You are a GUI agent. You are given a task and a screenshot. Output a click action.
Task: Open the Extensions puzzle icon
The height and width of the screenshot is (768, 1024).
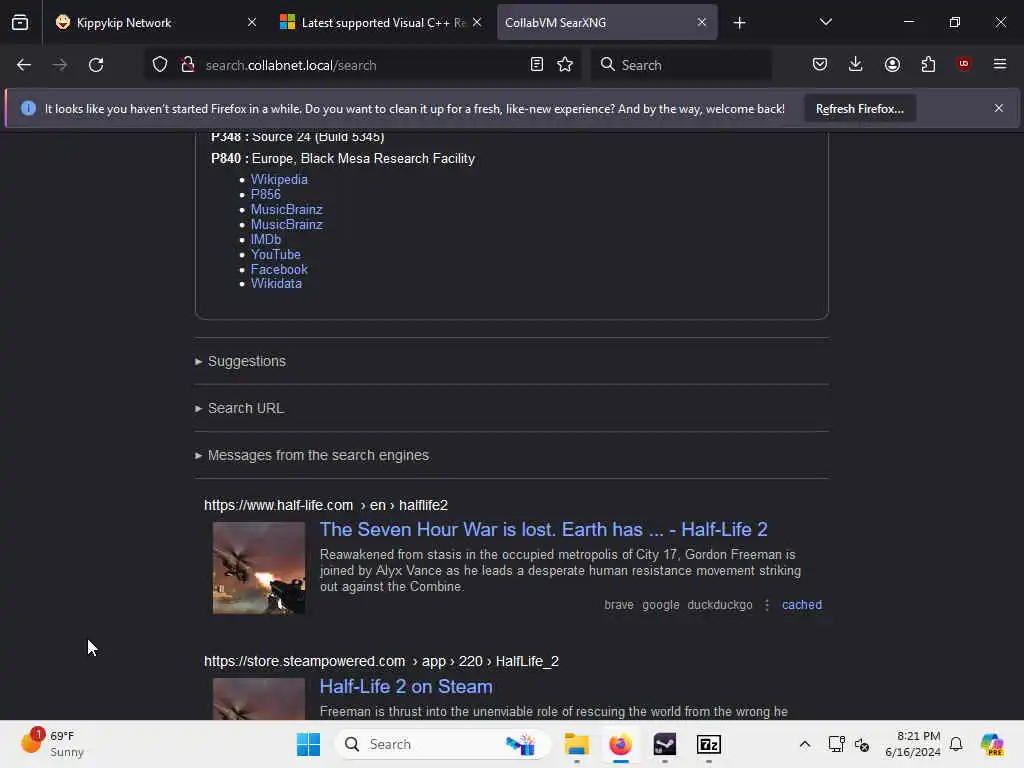[x=928, y=64]
